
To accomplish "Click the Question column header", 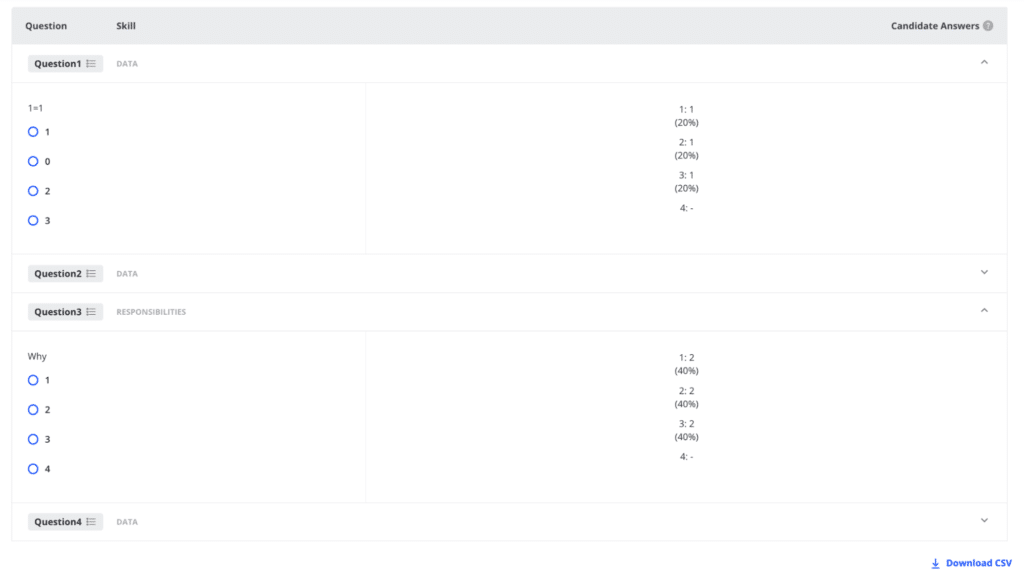I will pos(46,26).
